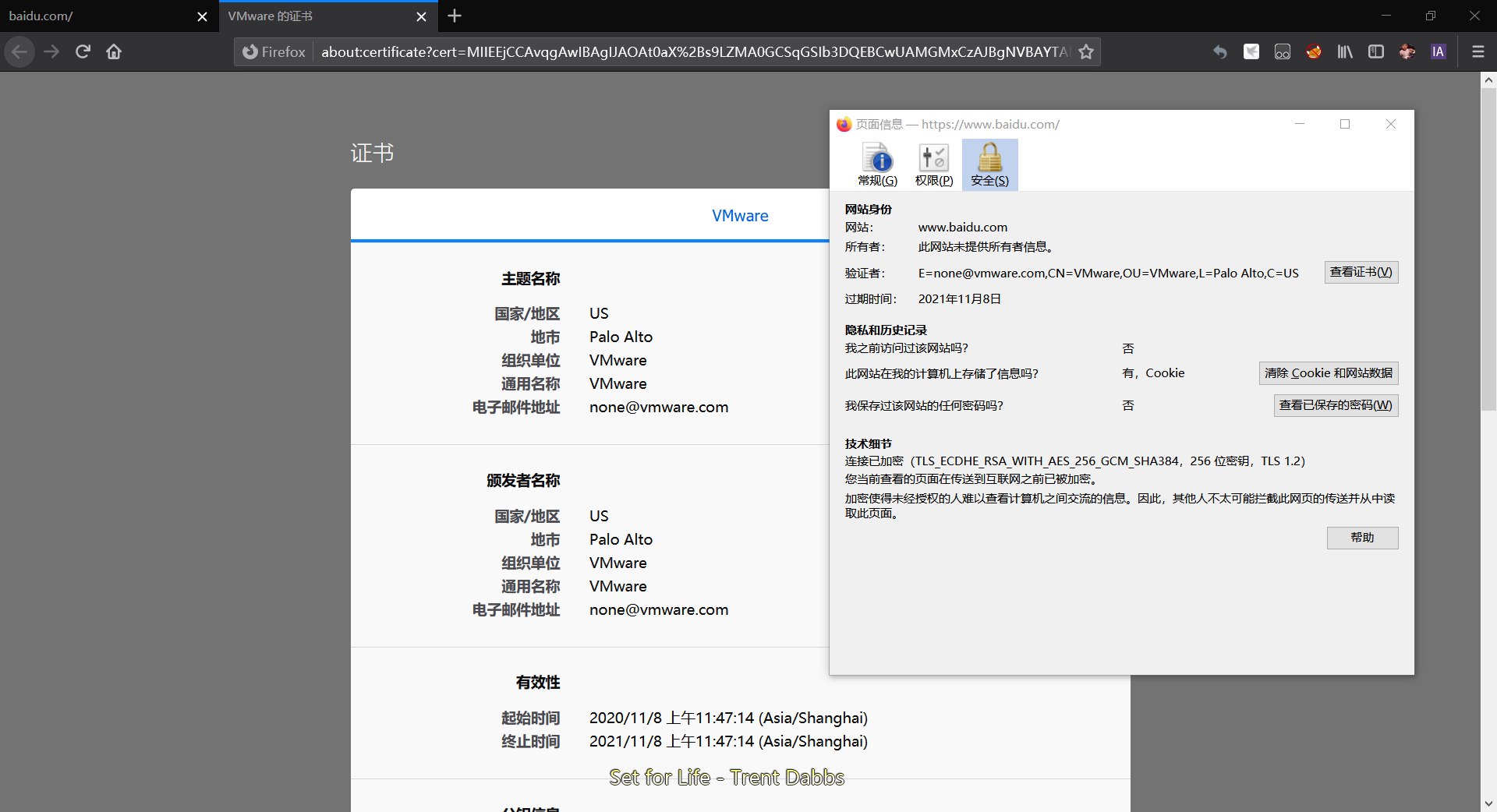This screenshot has height=812, width=1497.
Task: Minimize the Firefox browser window
Action: tap(1386, 16)
